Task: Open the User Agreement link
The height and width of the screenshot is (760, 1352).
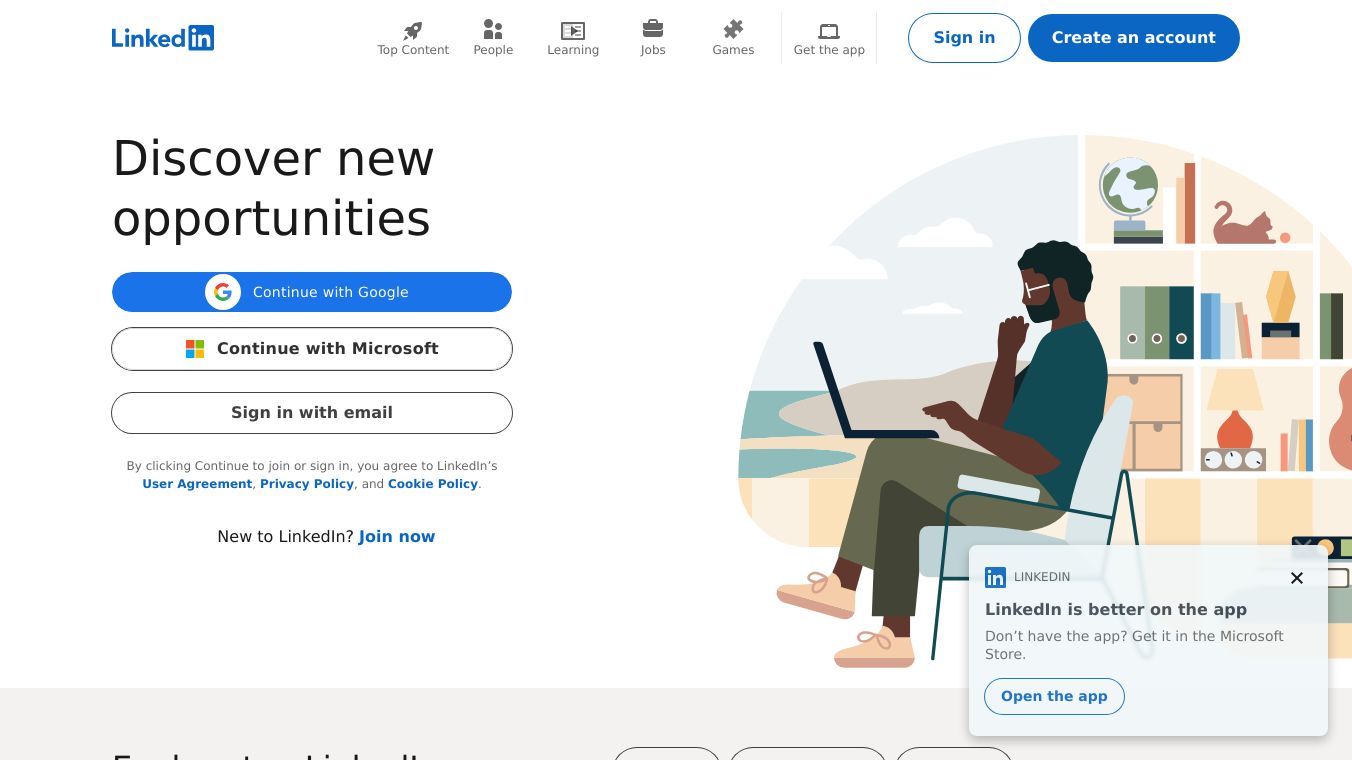Action: pyautogui.click(x=197, y=484)
